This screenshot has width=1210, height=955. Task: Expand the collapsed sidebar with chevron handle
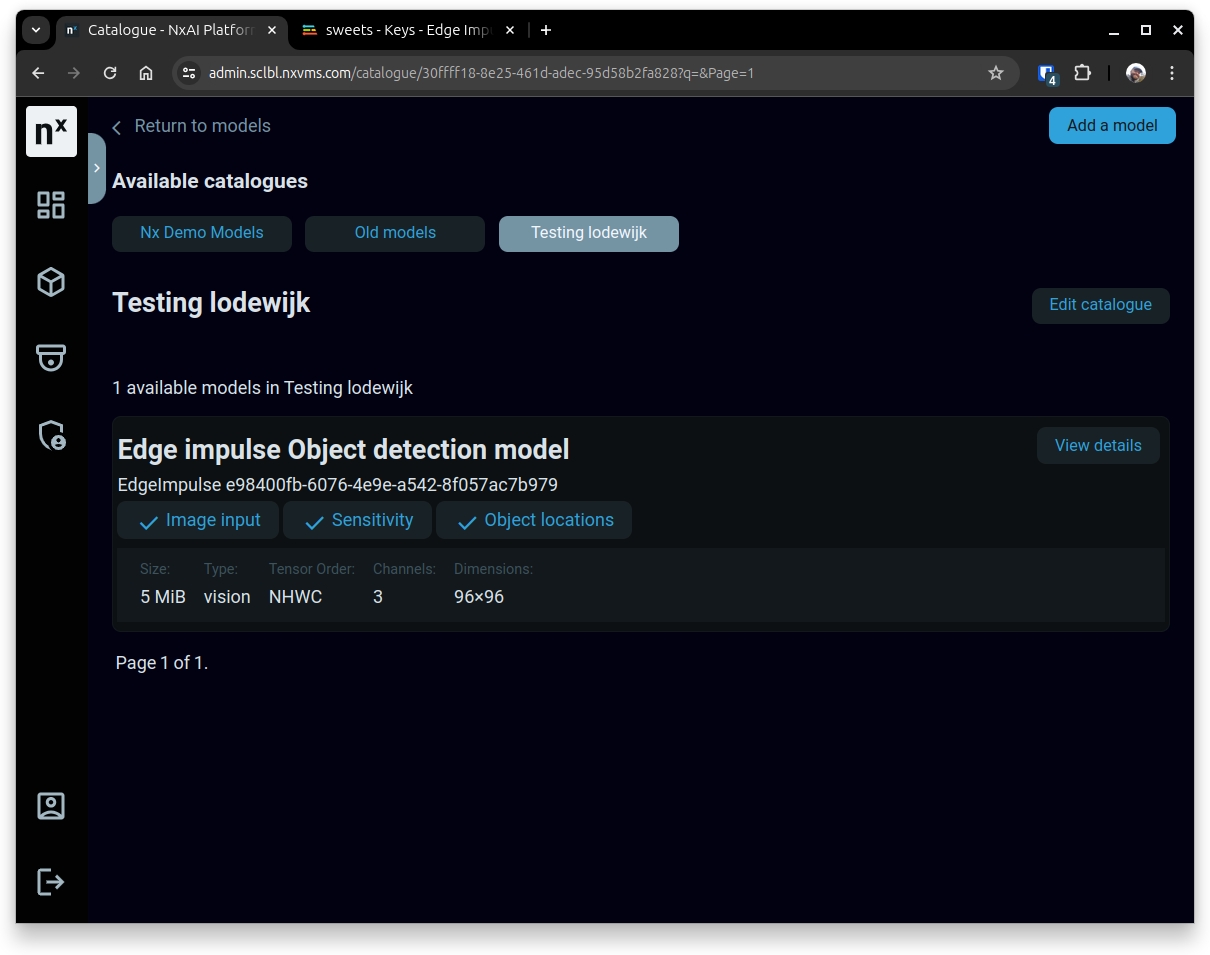[x=96, y=168]
